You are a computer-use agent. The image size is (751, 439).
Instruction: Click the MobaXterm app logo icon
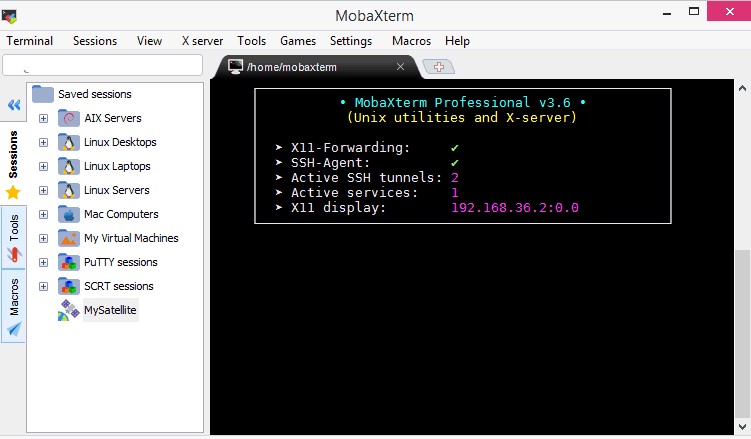click(9, 16)
